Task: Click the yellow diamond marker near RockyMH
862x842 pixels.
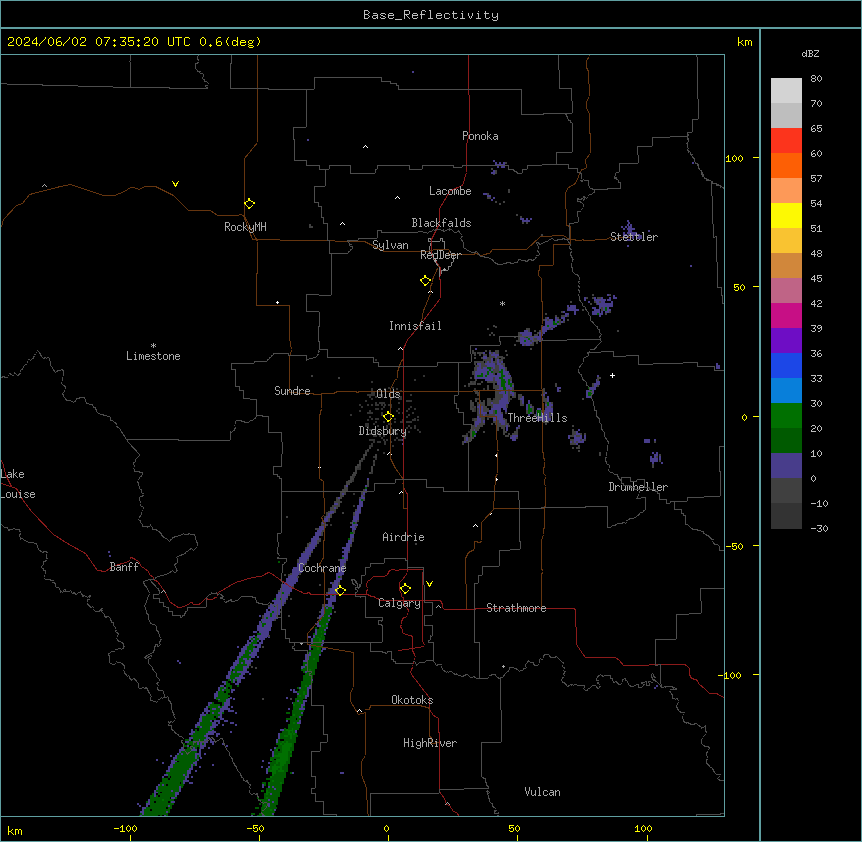Action: [x=249, y=204]
